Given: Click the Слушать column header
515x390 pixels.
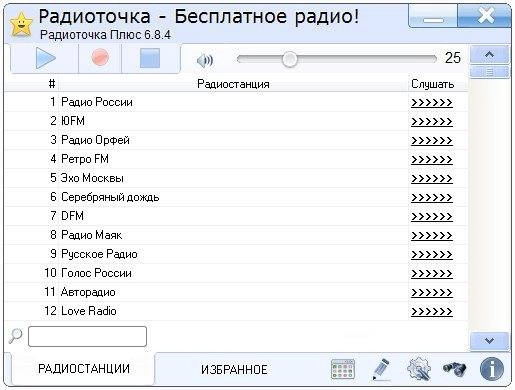Looking at the screenshot, I should pos(432,84).
